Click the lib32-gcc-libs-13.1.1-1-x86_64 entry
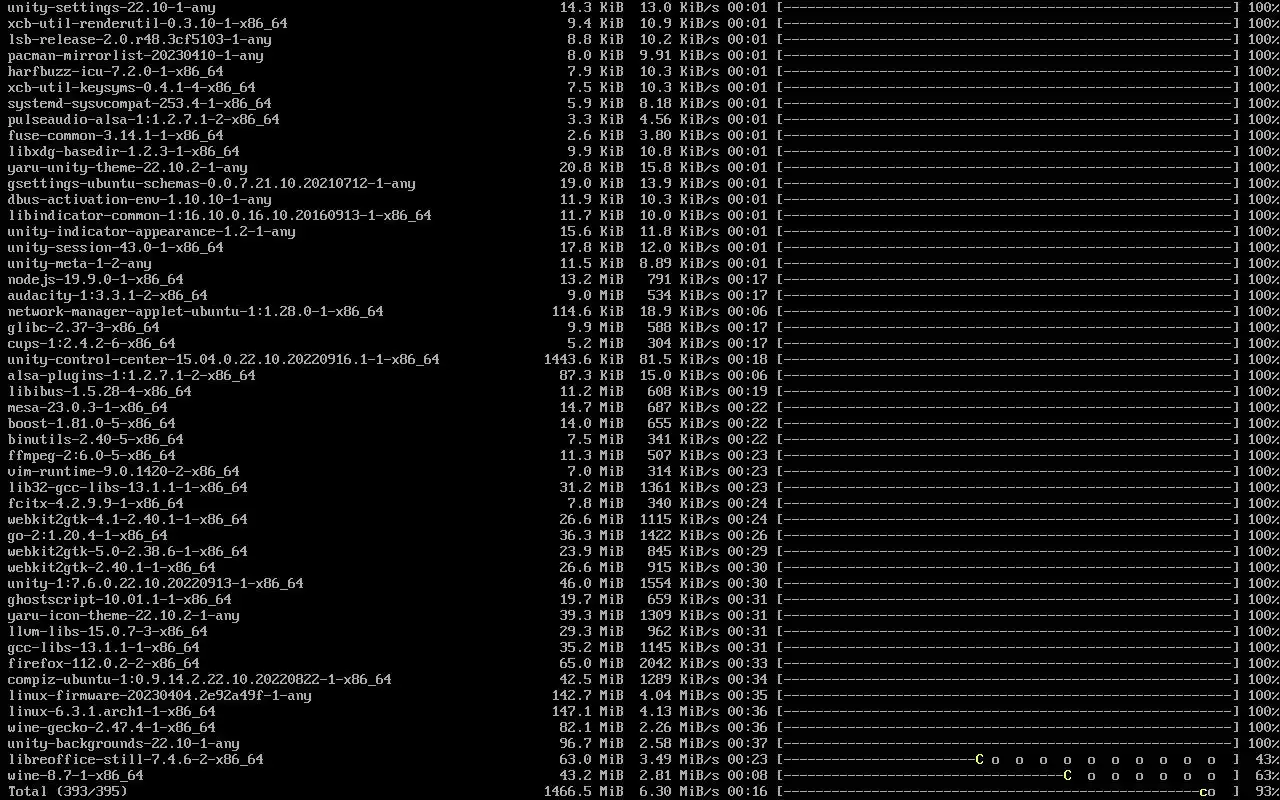This screenshot has height=800, width=1280. [128, 487]
